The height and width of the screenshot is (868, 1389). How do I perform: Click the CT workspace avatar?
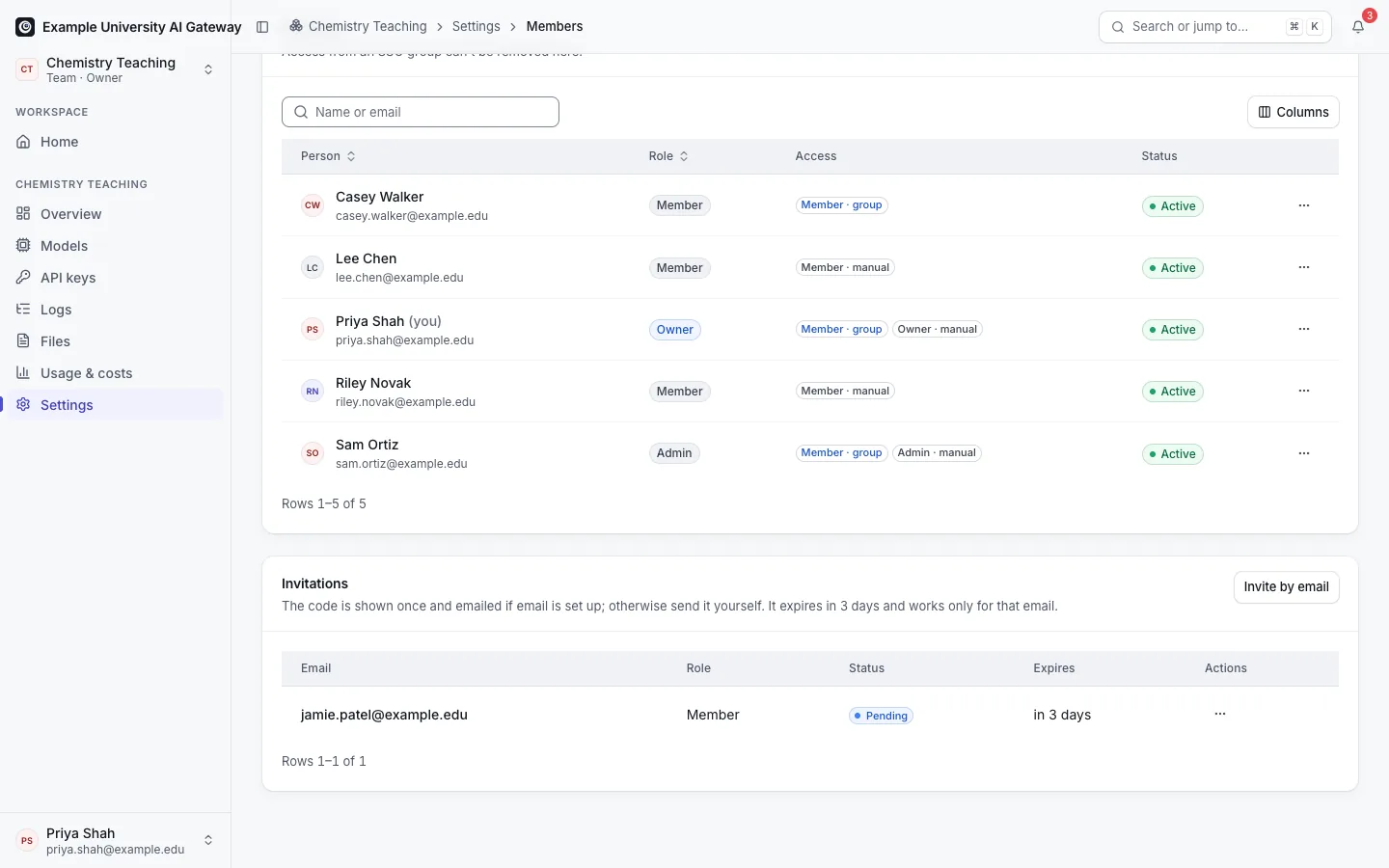27,69
